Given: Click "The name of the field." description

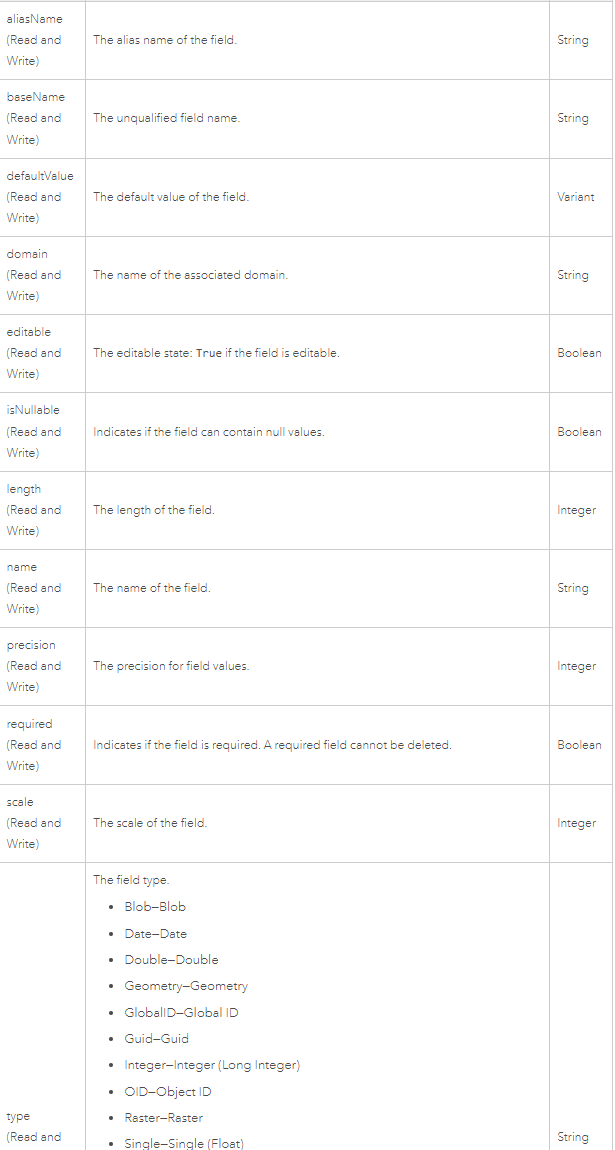Looking at the screenshot, I should [152, 588].
